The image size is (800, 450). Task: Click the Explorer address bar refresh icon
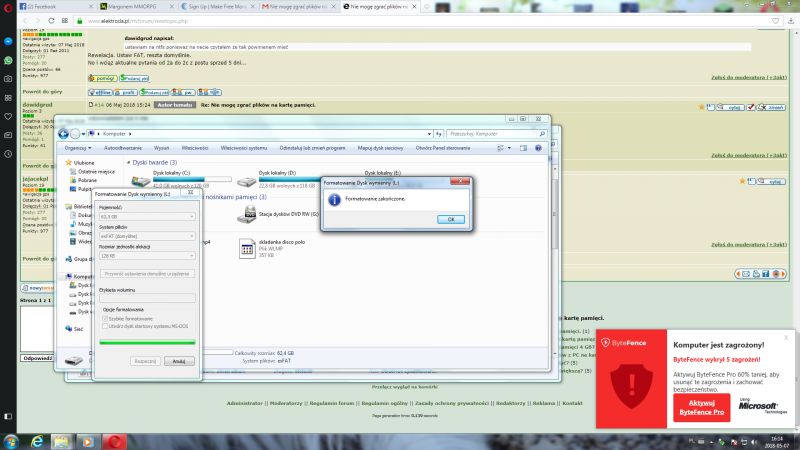pyautogui.click(x=439, y=134)
